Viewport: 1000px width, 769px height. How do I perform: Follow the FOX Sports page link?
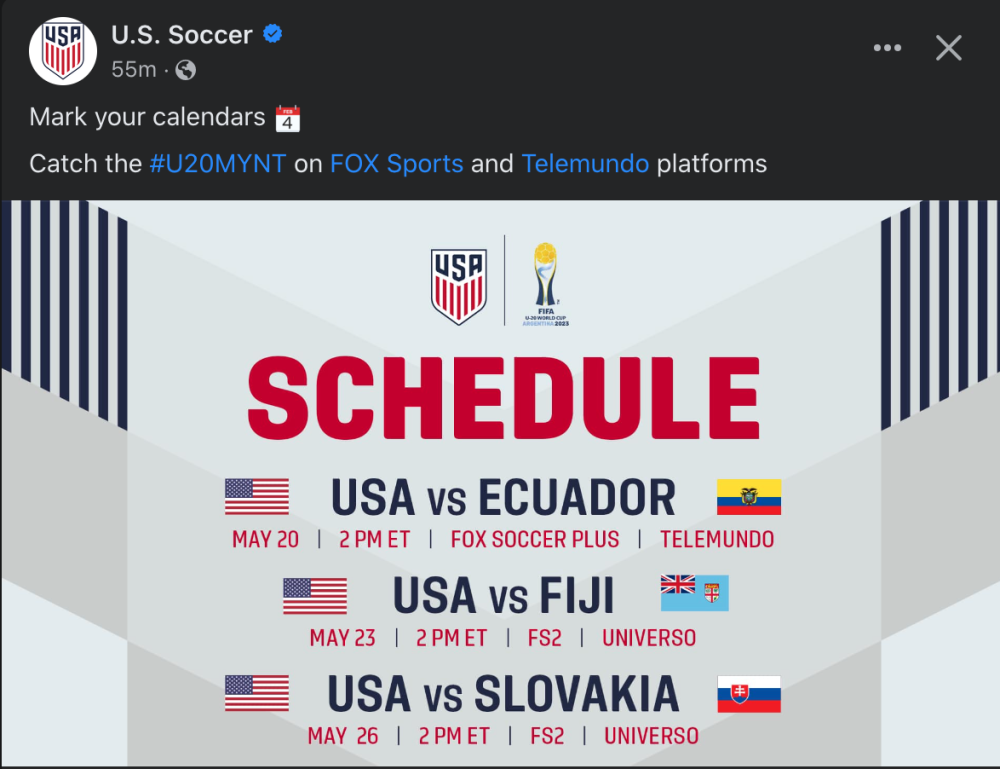click(x=396, y=164)
